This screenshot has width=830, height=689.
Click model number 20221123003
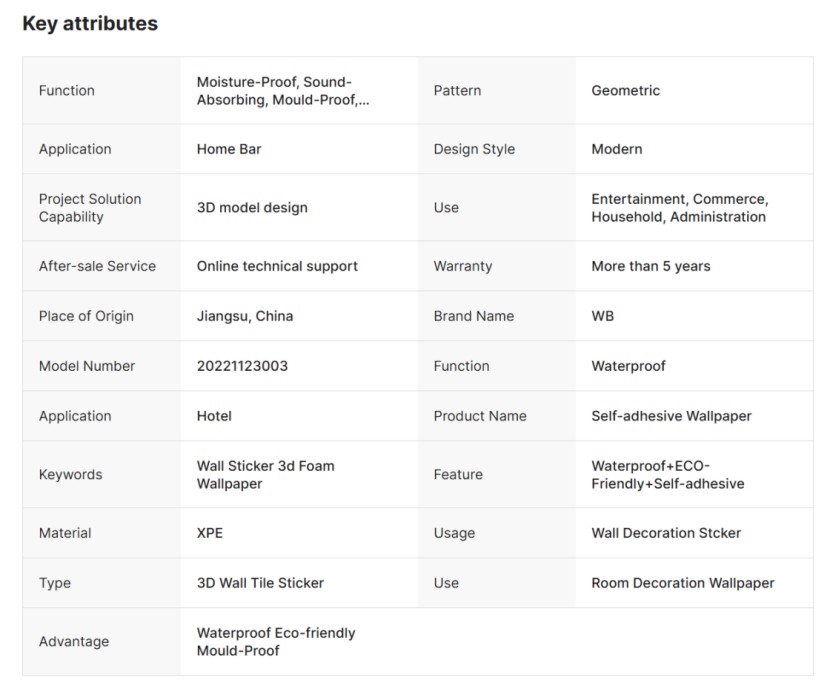pos(242,366)
